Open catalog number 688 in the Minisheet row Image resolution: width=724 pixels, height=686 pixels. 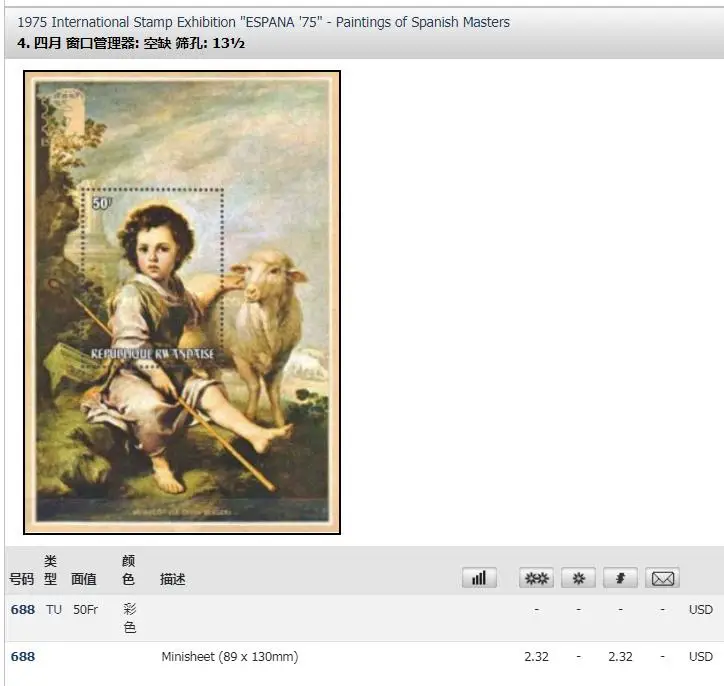pos(23,656)
